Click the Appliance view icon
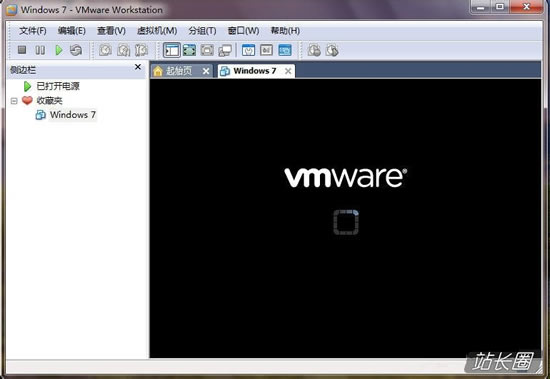 click(x=267, y=50)
